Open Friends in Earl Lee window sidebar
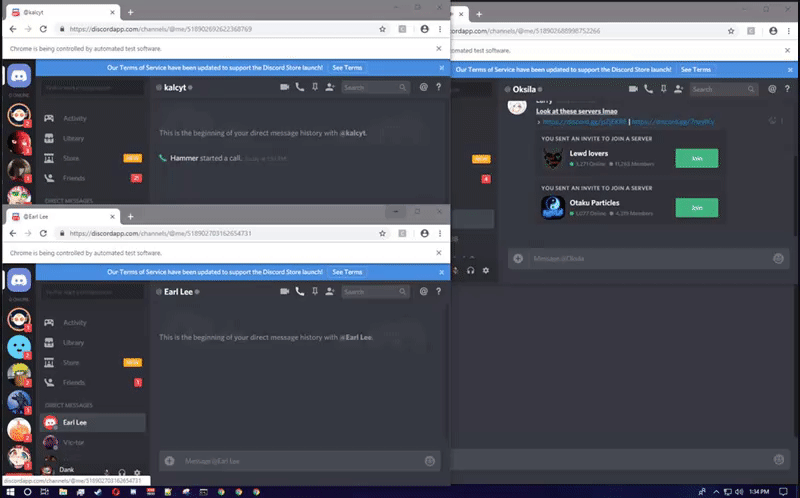800x498 pixels. click(92, 383)
